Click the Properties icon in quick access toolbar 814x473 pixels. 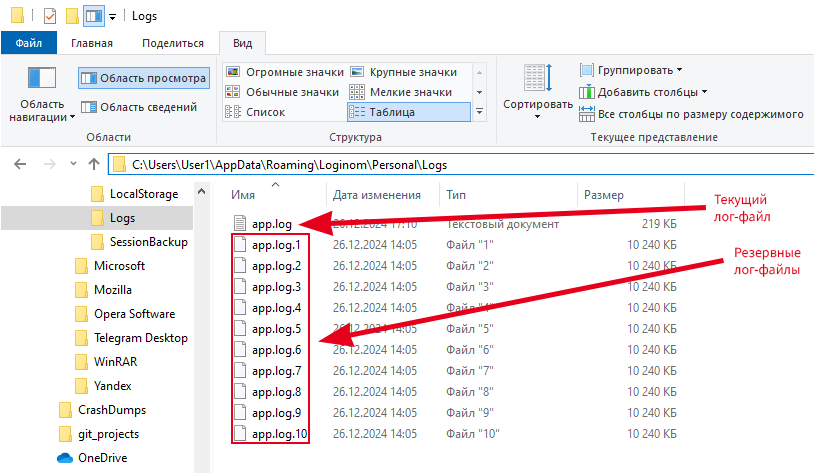[x=50, y=16]
